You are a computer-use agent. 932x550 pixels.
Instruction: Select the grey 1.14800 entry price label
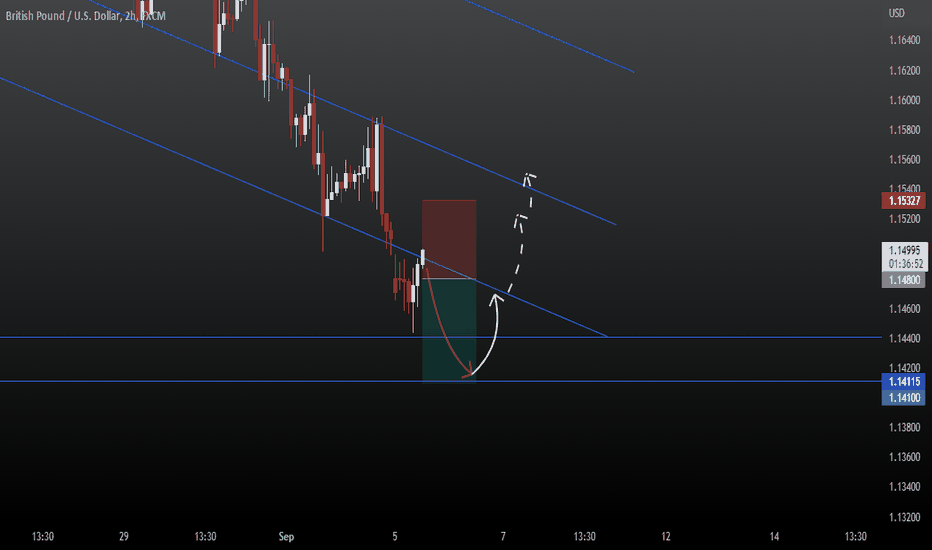pyautogui.click(x=903, y=280)
